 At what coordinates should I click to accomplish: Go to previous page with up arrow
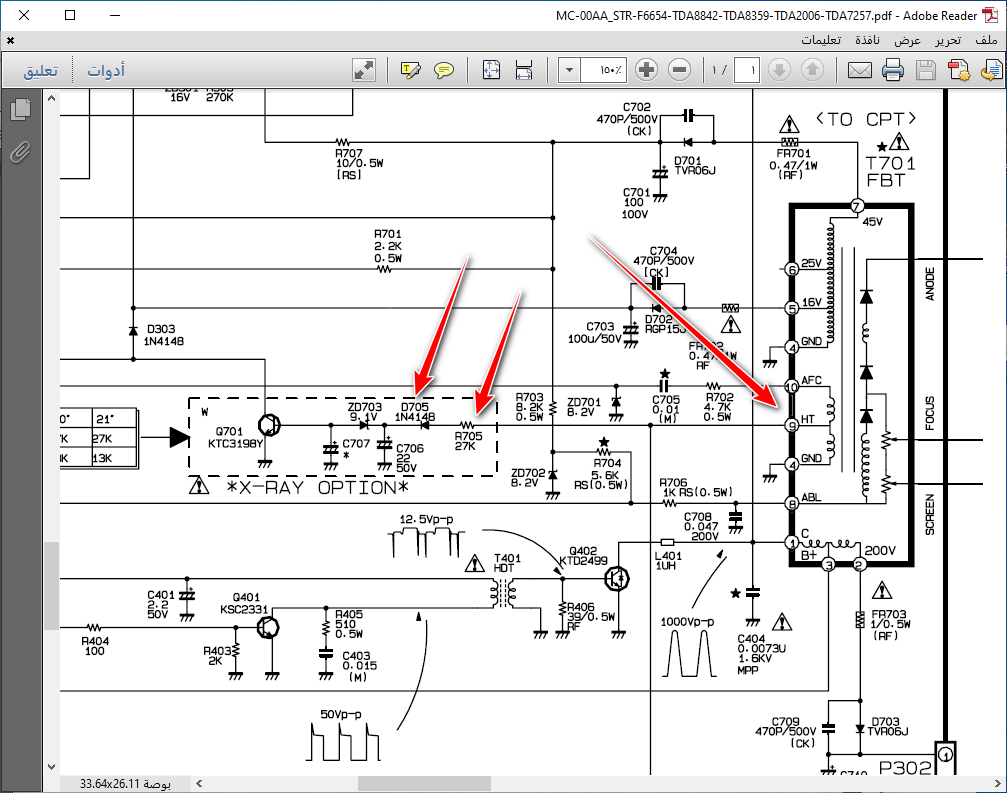pyautogui.click(x=812, y=70)
